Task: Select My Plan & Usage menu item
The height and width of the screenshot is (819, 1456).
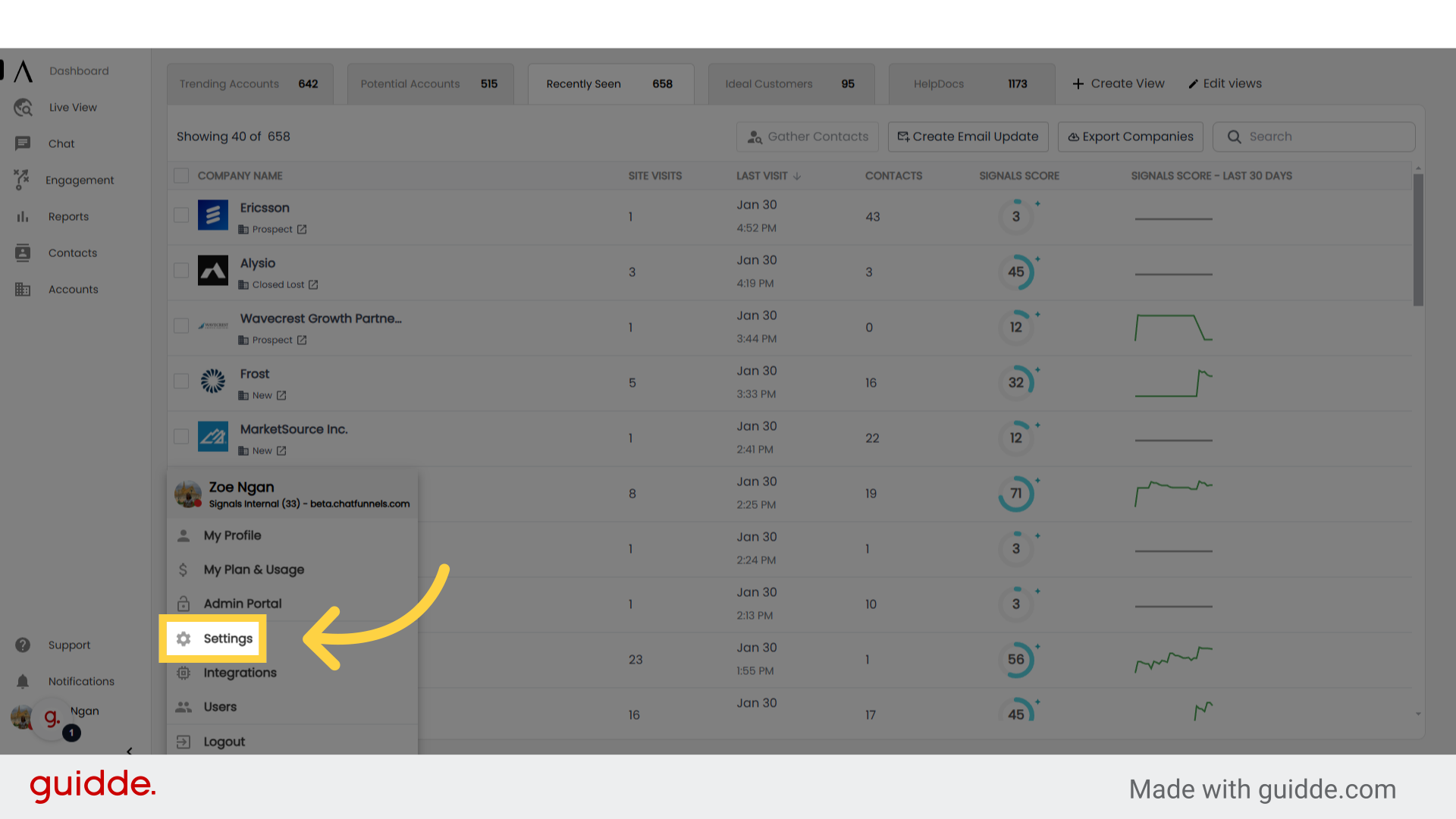Action: tap(292, 570)
